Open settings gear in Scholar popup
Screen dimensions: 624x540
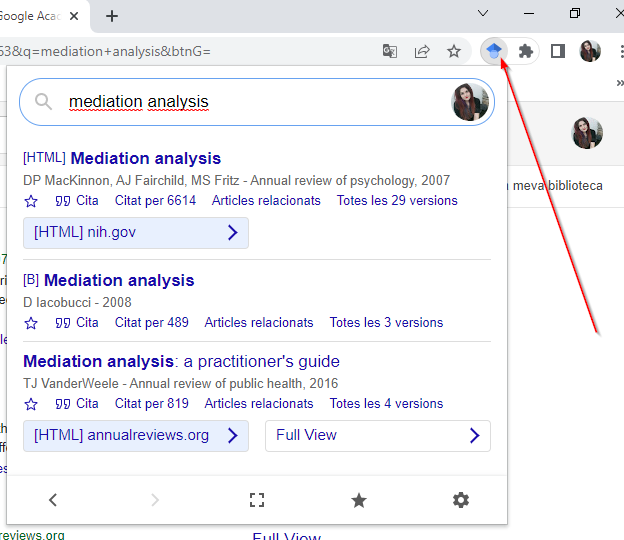[460, 500]
